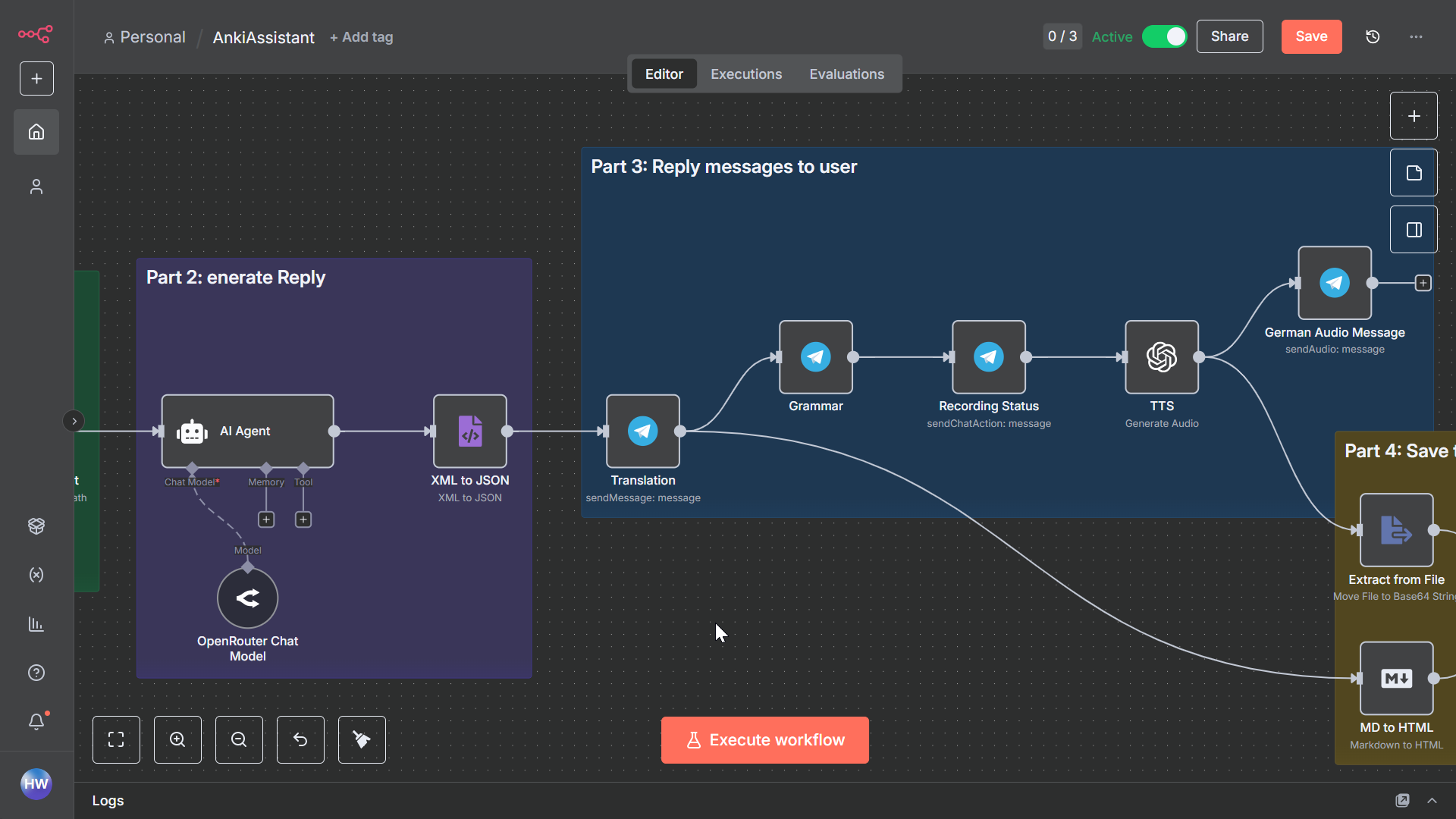Open the three-dots workflow options menu
This screenshot has height=819, width=1456.
pos(1416,36)
